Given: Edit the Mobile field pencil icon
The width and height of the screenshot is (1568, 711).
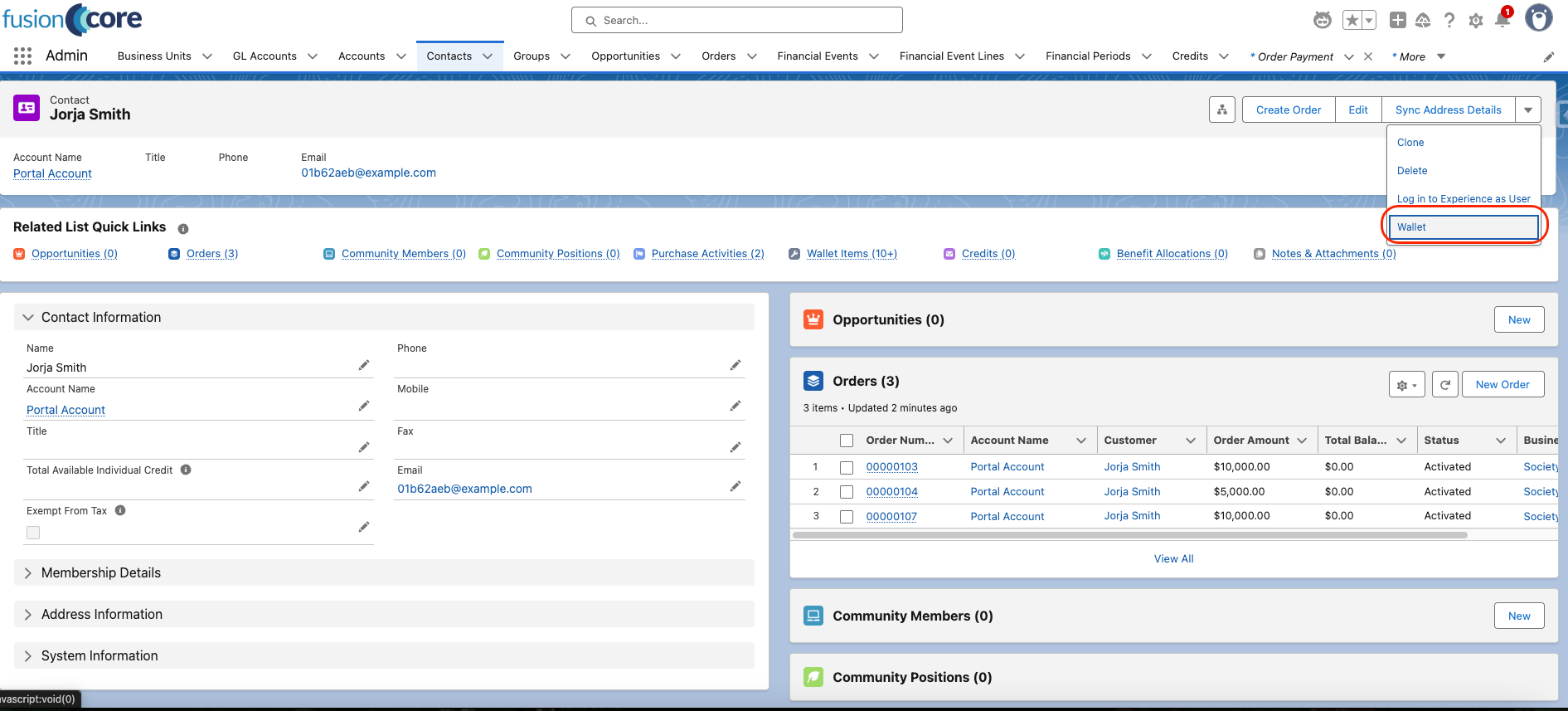Looking at the screenshot, I should (x=735, y=406).
